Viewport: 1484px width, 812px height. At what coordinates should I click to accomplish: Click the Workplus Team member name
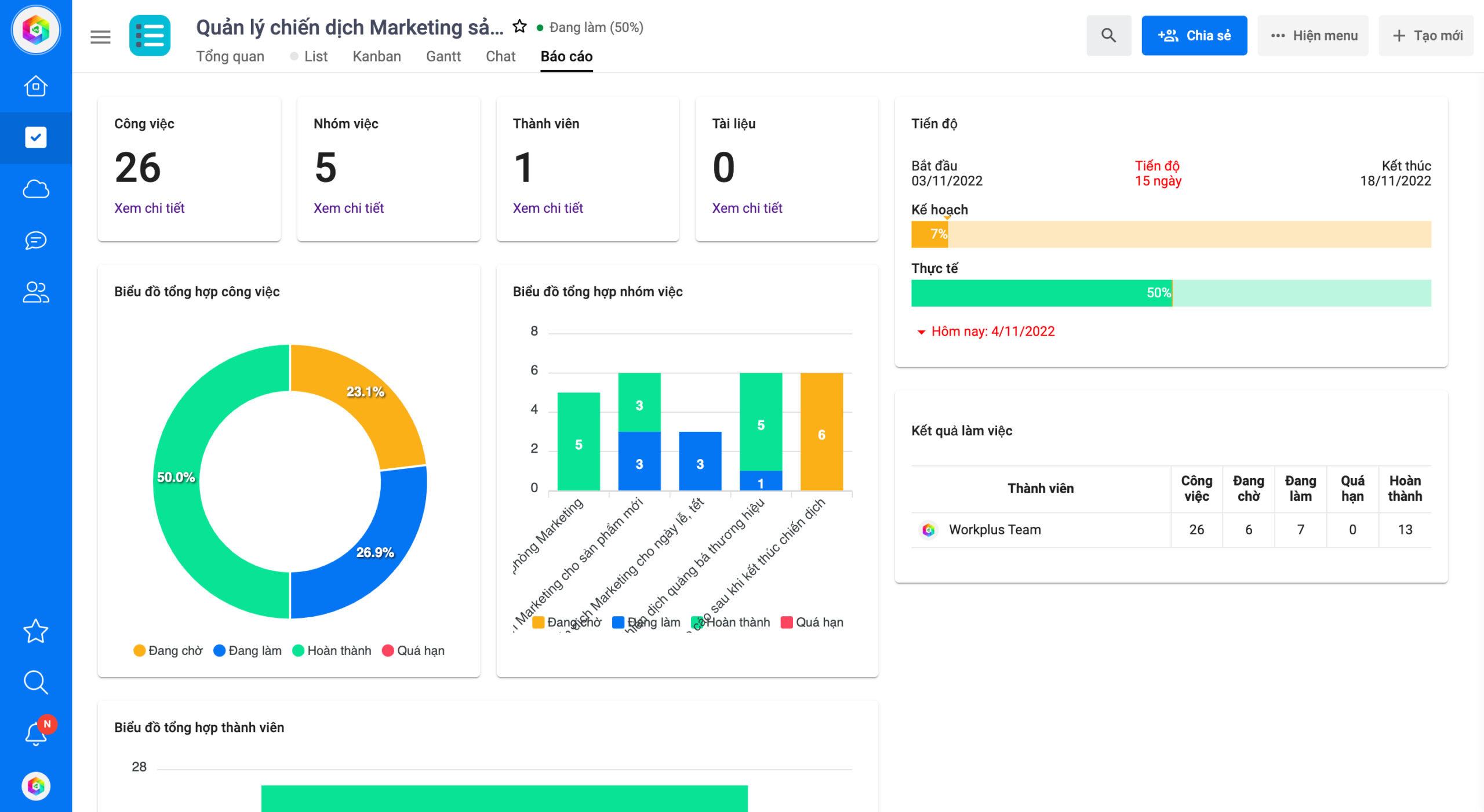click(995, 530)
